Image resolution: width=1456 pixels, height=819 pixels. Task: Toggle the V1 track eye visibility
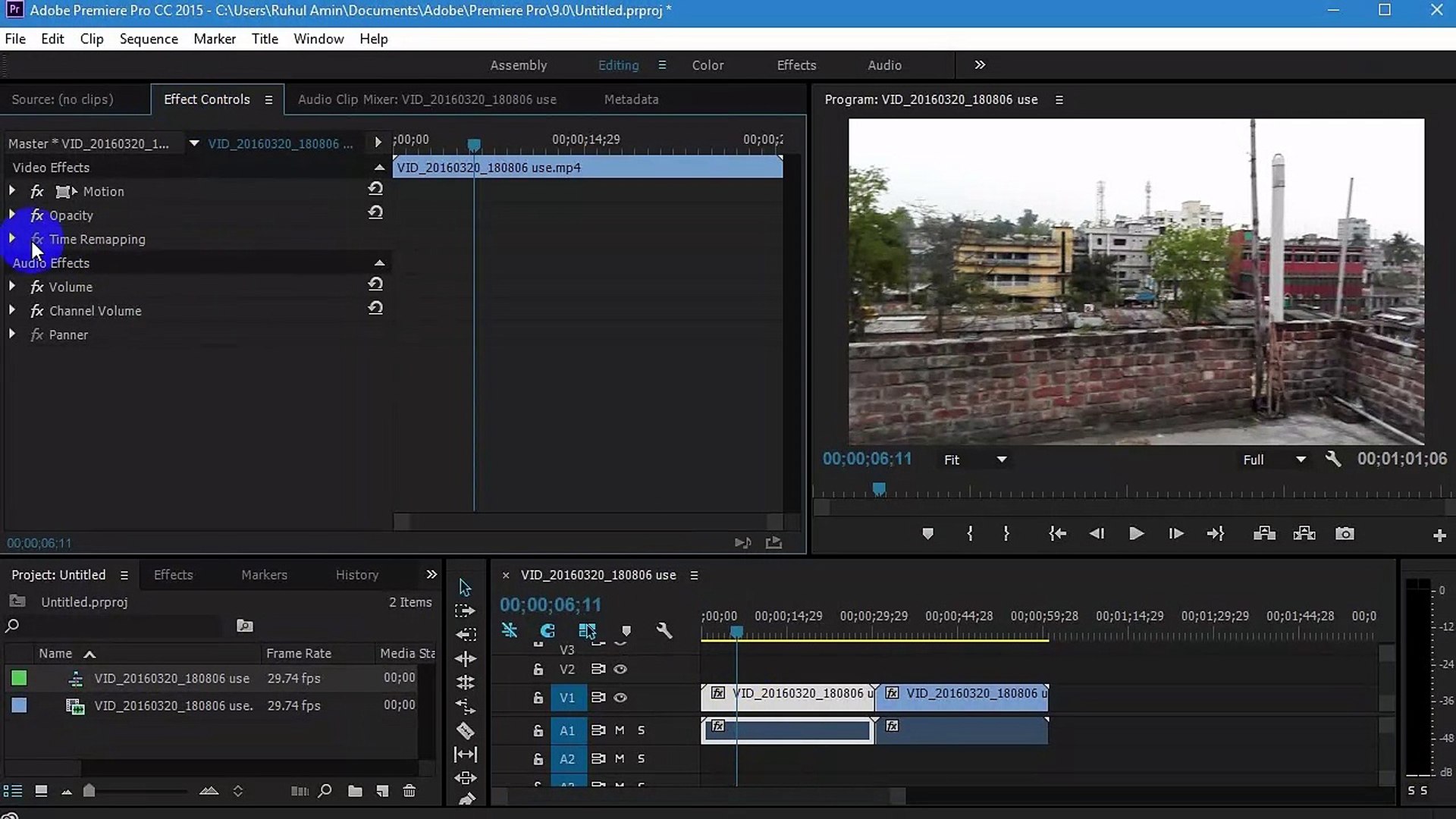[620, 698]
